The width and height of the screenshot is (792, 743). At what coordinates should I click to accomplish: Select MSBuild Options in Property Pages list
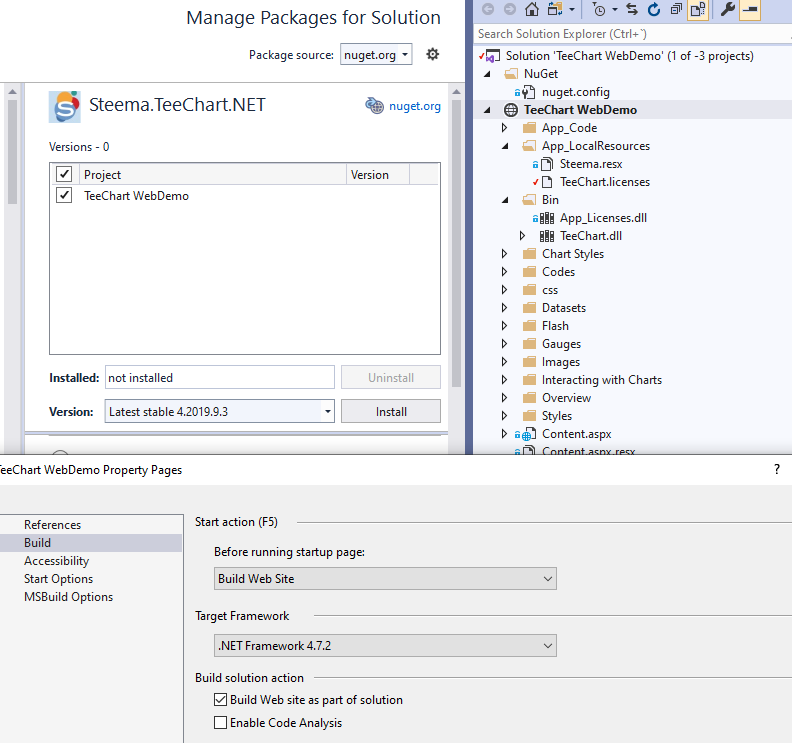click(69, 597)
